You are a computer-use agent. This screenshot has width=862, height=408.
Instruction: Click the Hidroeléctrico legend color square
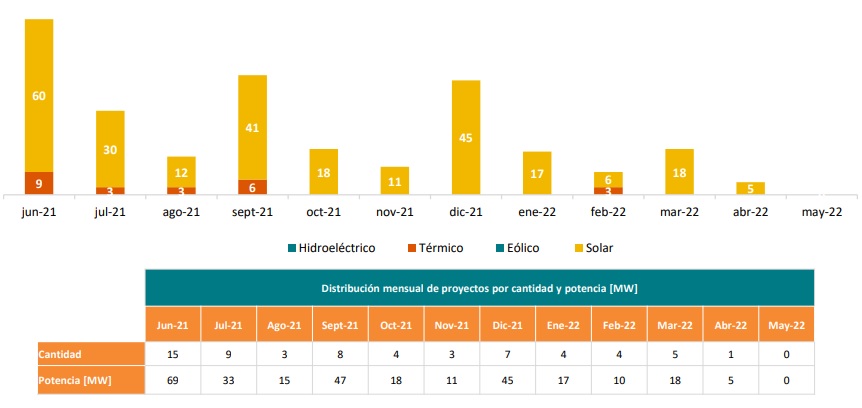292,247
